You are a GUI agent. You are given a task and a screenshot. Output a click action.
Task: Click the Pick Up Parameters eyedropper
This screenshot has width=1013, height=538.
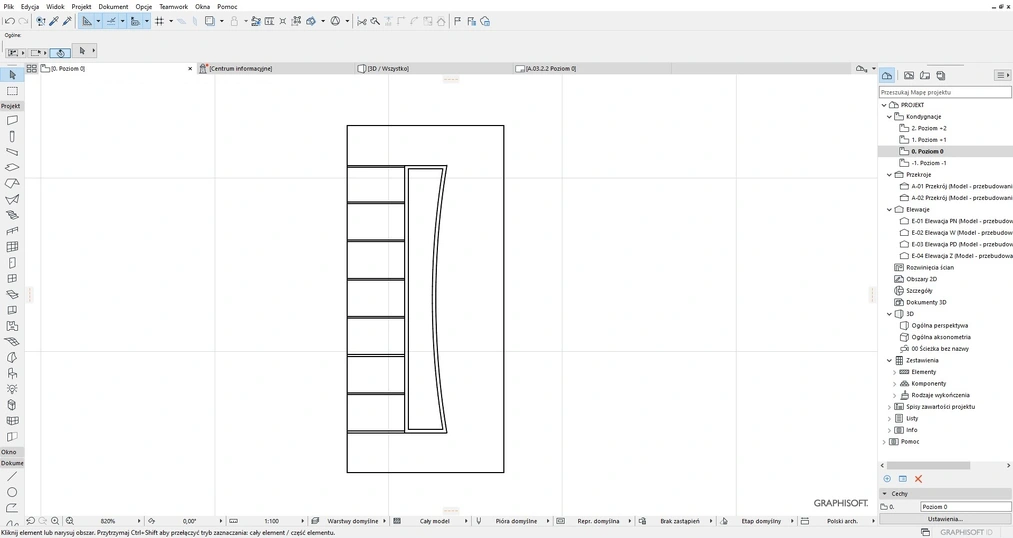pos(54,21)
